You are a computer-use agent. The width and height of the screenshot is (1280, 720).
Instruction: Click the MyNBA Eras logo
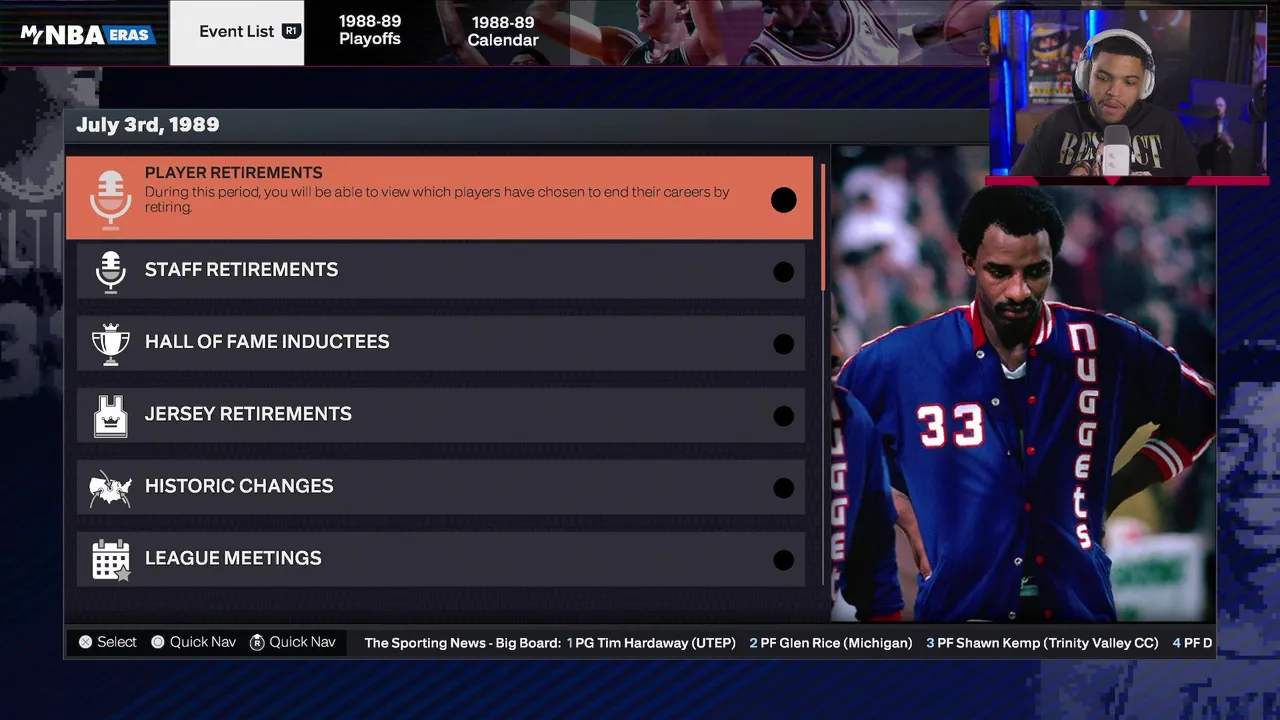coord(88,34)
